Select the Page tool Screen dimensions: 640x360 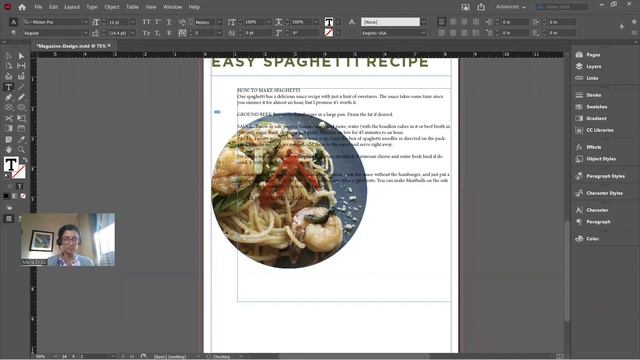click(x=9, y=66)
